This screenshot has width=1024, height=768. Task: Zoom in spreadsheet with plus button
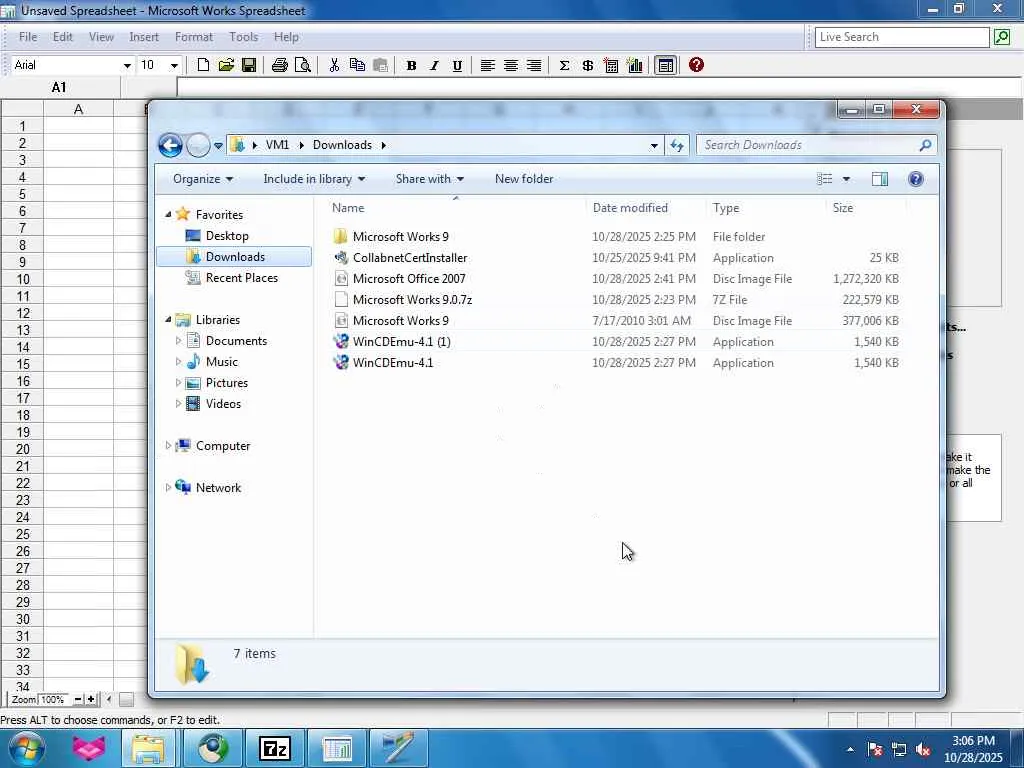tap(91, 699)
